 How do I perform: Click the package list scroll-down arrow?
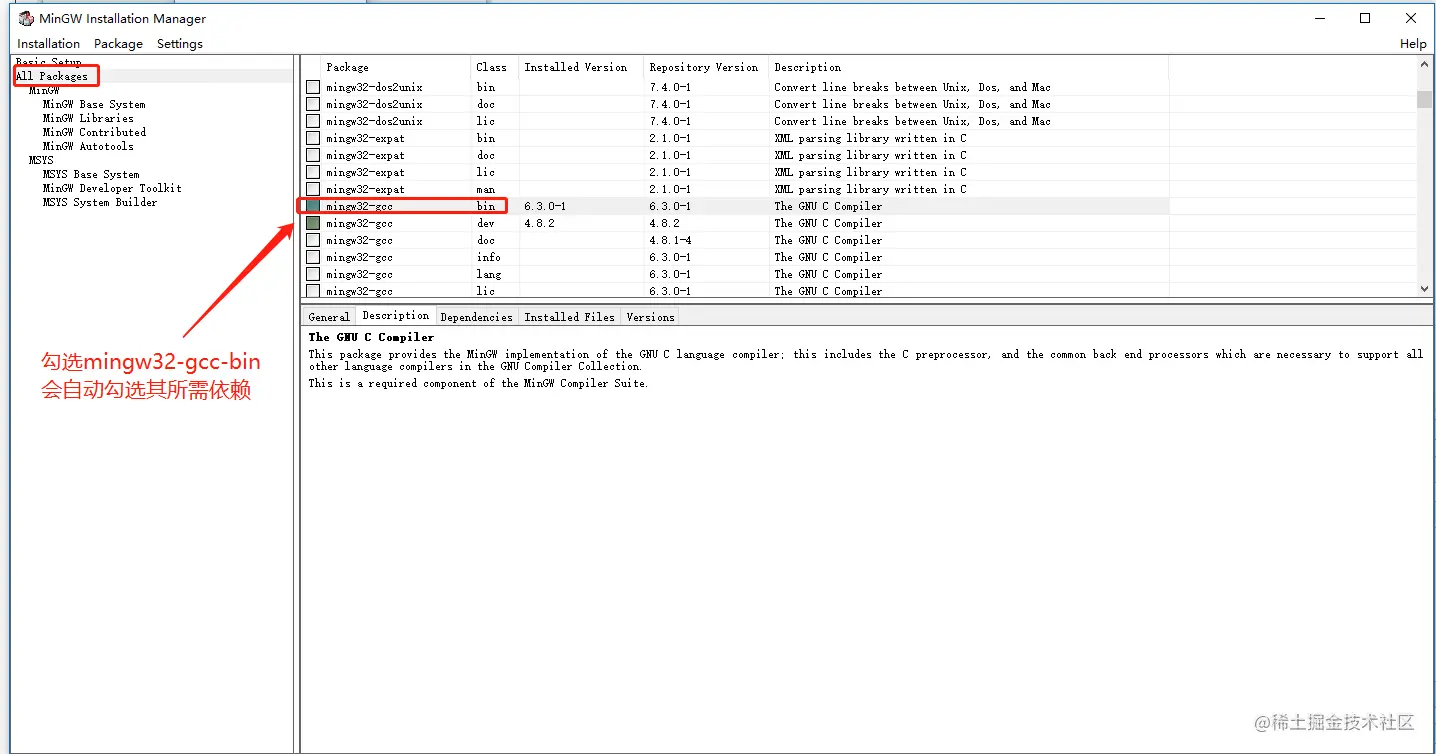(x=1425, y=288)
